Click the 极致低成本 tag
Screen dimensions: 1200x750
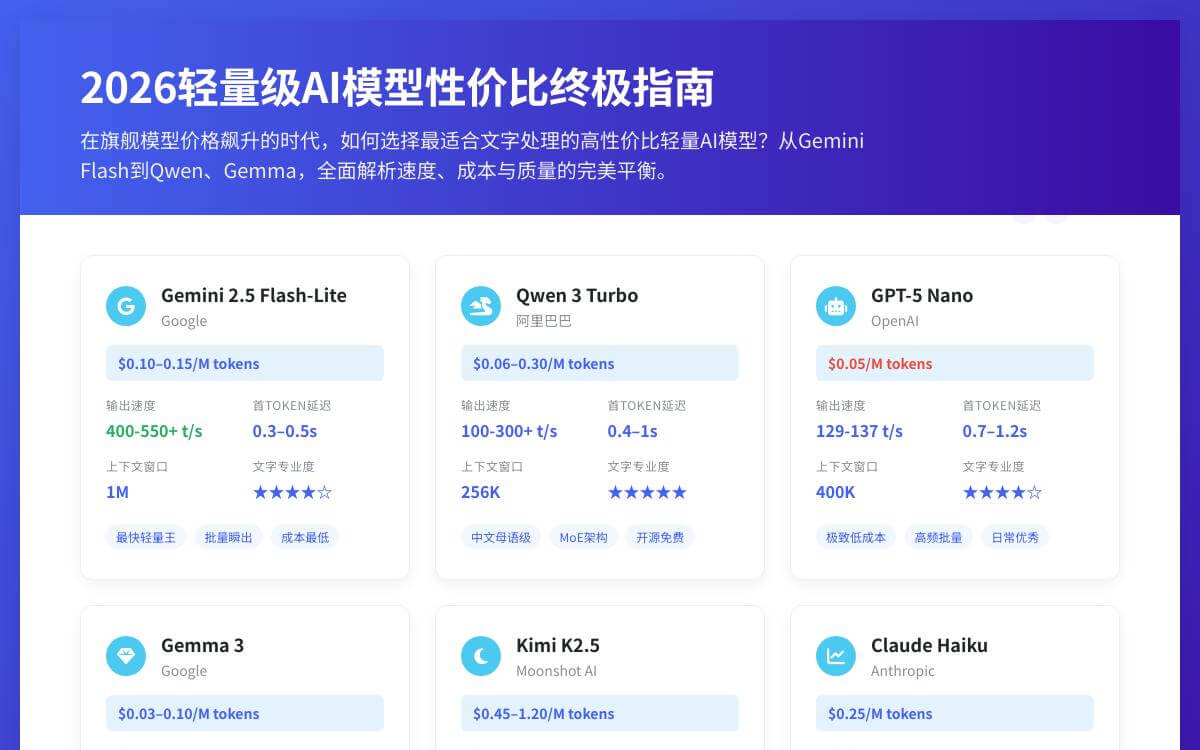pyautogui.click(x=855, y=537)
